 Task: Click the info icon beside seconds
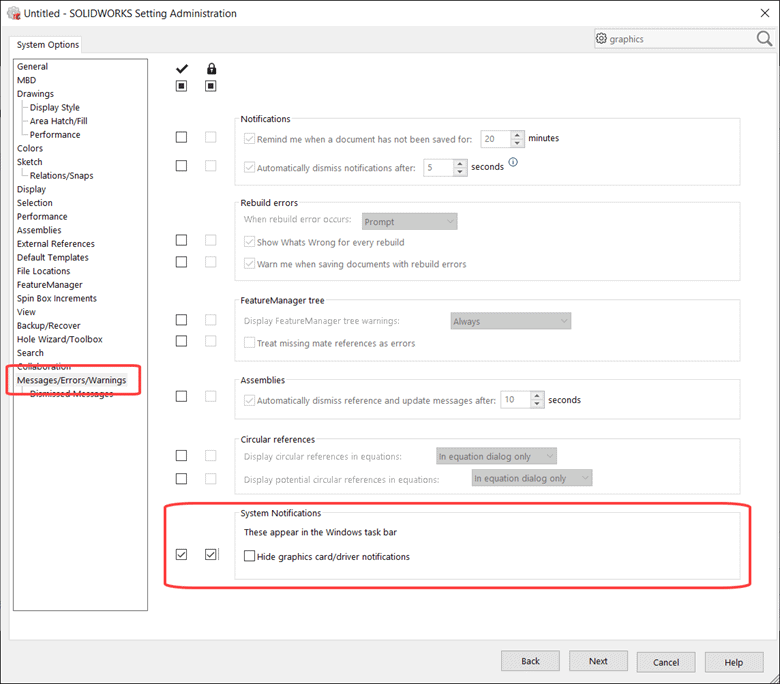tap(513, 162)
